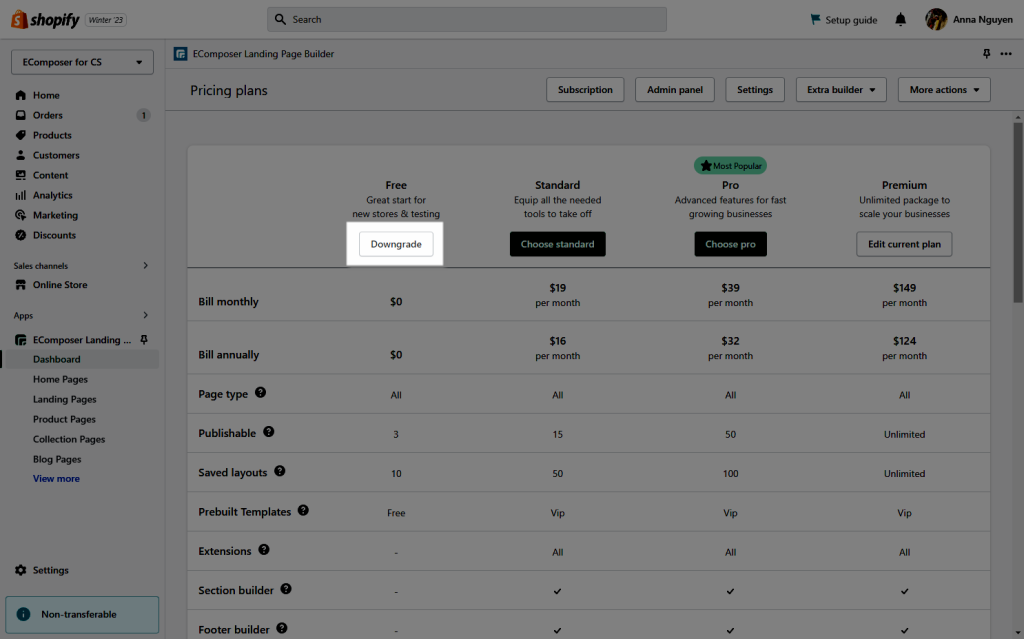Image resolution: width=1024 pixels, height=639 pixels.
Task: Select Dashboard under EComposer
Action: click(57, 359)
